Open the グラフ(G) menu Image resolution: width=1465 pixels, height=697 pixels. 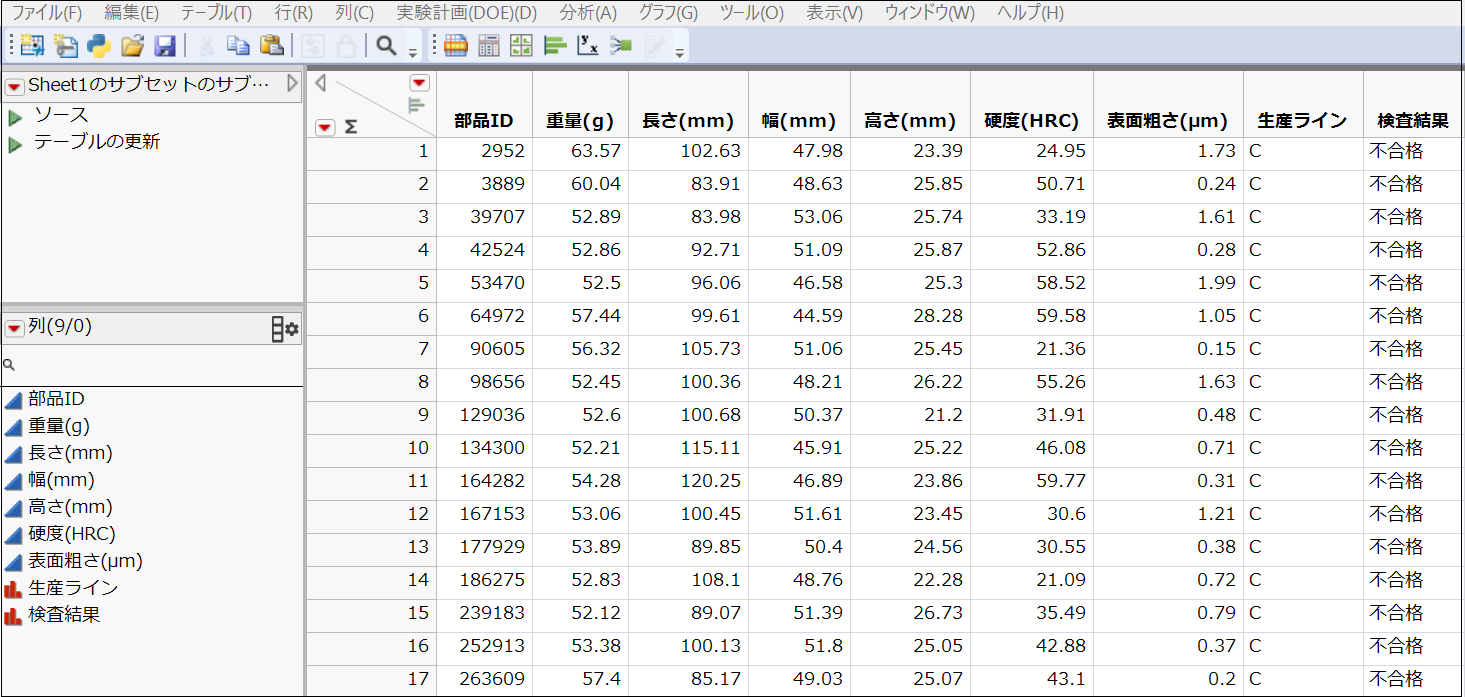[x=668, y=13]
